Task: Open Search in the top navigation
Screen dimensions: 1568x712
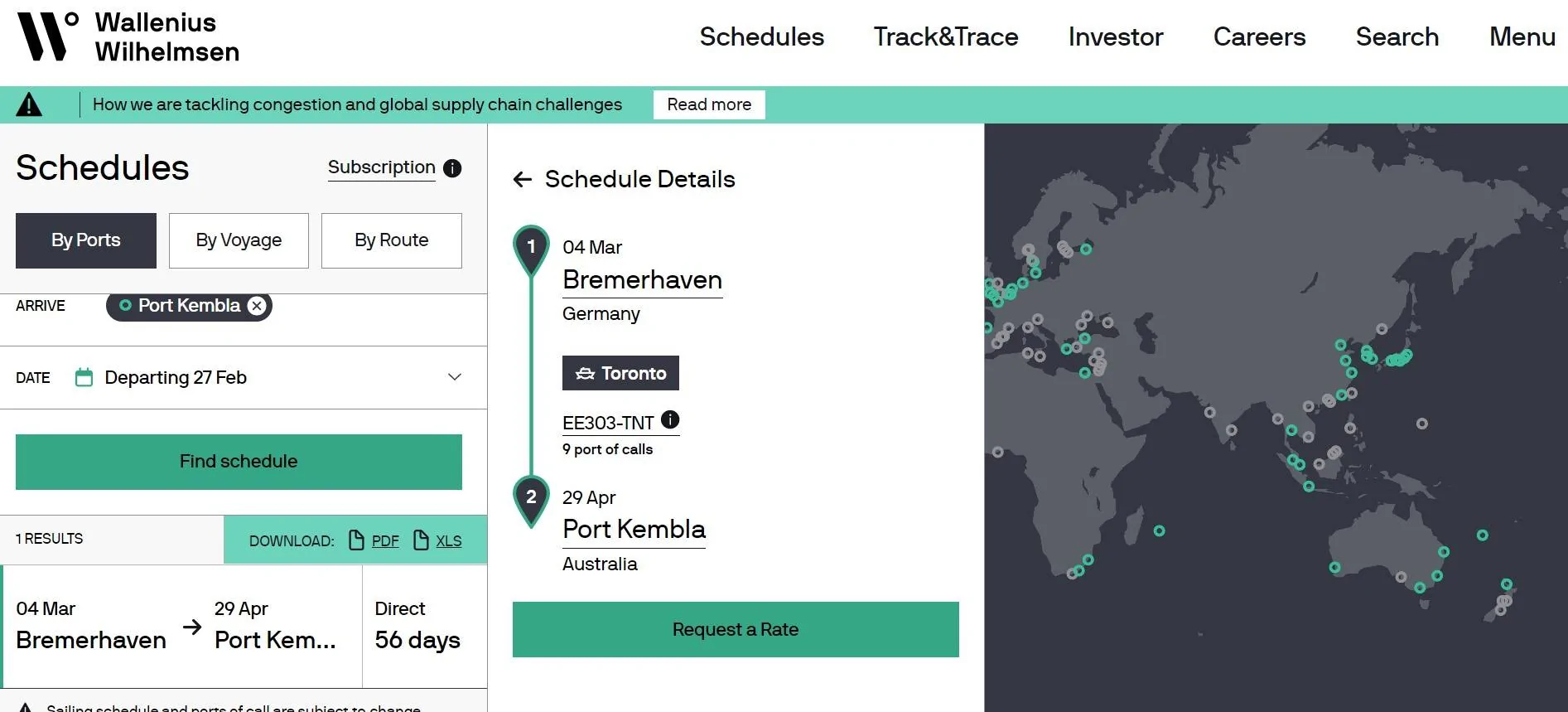Action: click(x=1397, y=37)
